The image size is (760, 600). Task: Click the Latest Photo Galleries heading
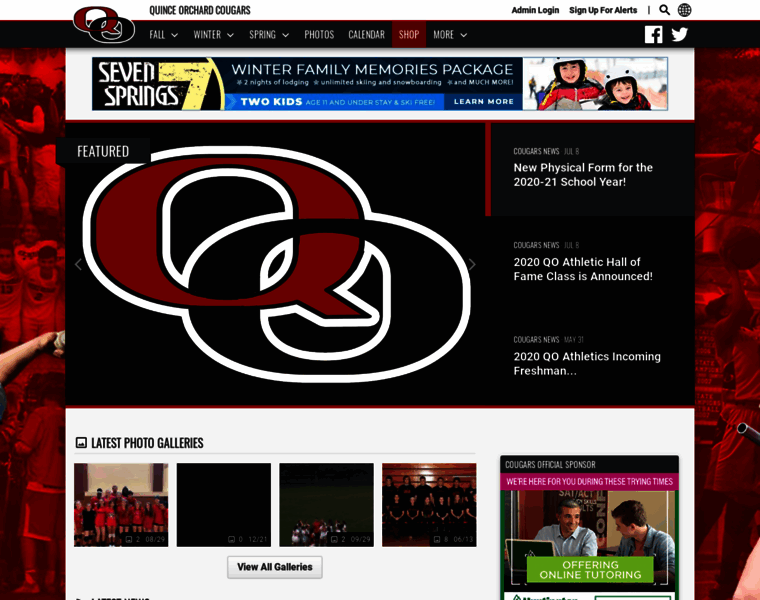point(147,443)
